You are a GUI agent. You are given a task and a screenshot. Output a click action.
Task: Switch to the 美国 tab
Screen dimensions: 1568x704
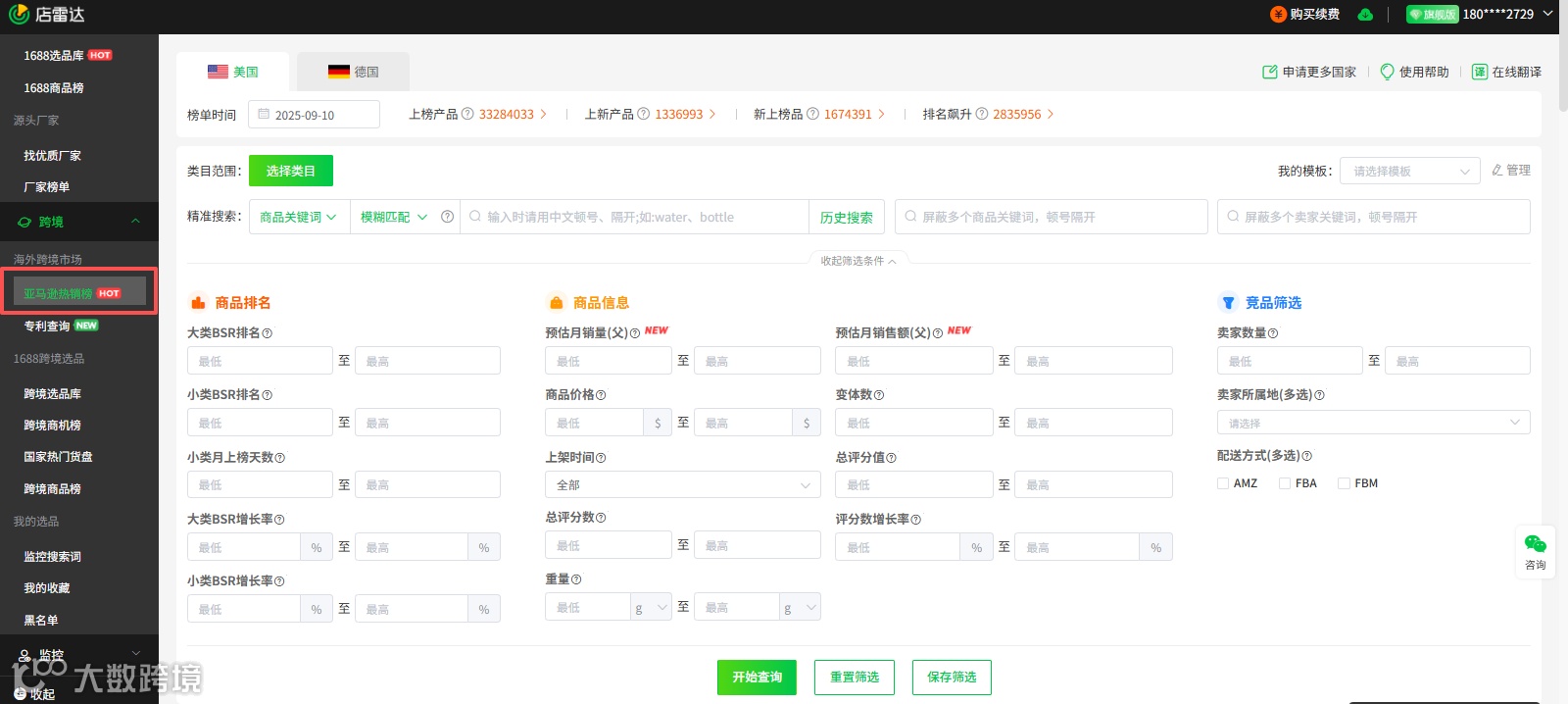[233, 72]
